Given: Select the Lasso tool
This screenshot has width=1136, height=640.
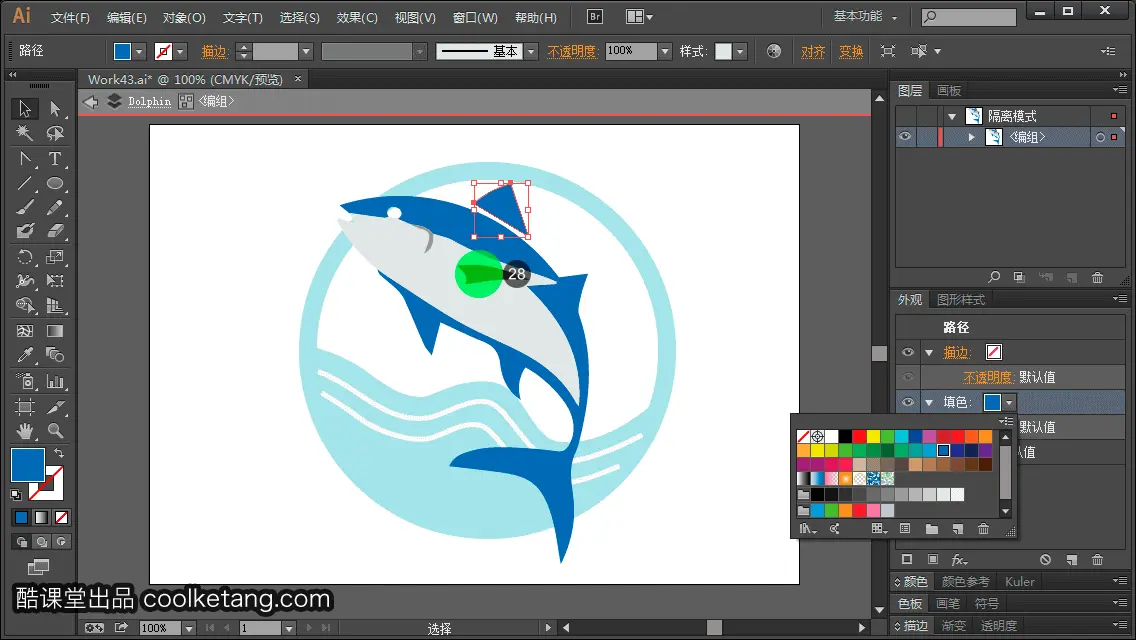Looking at the screenshot, I should [55, 133].
